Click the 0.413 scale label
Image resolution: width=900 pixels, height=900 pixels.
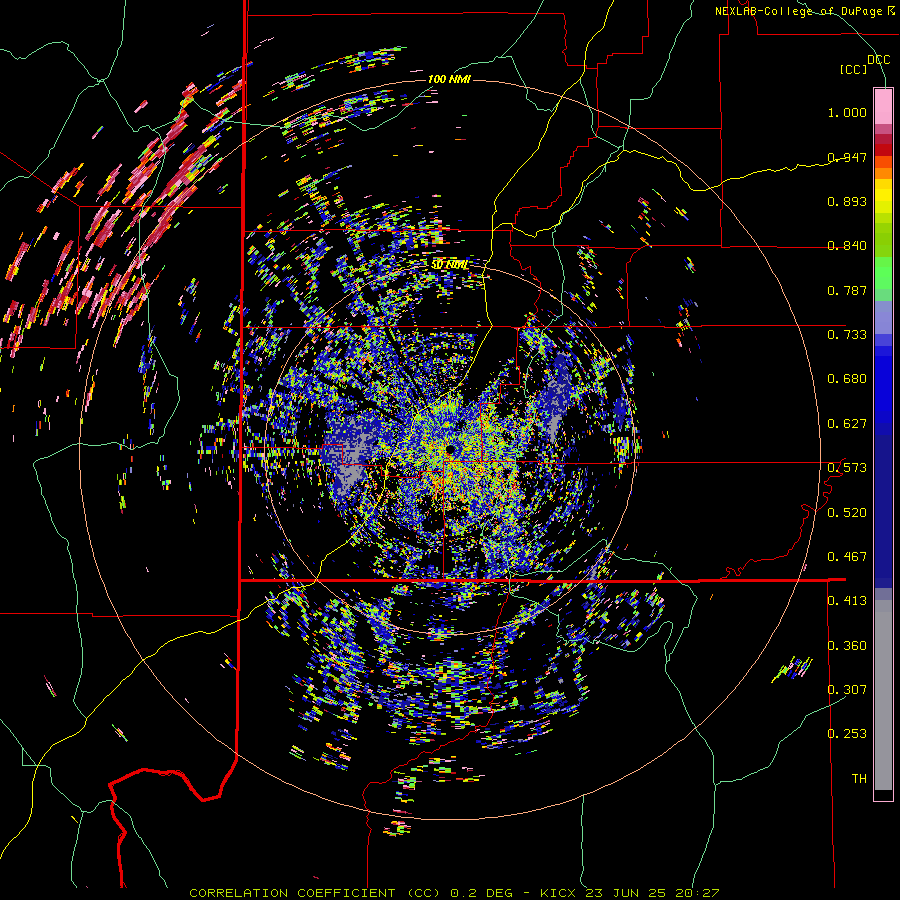click(x=847, y=601)
